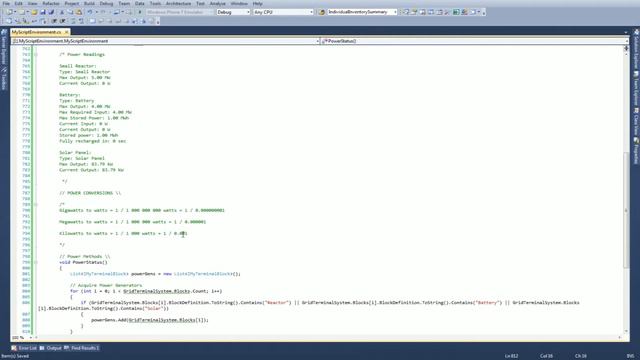Open the Edit menu

point(19,3)
